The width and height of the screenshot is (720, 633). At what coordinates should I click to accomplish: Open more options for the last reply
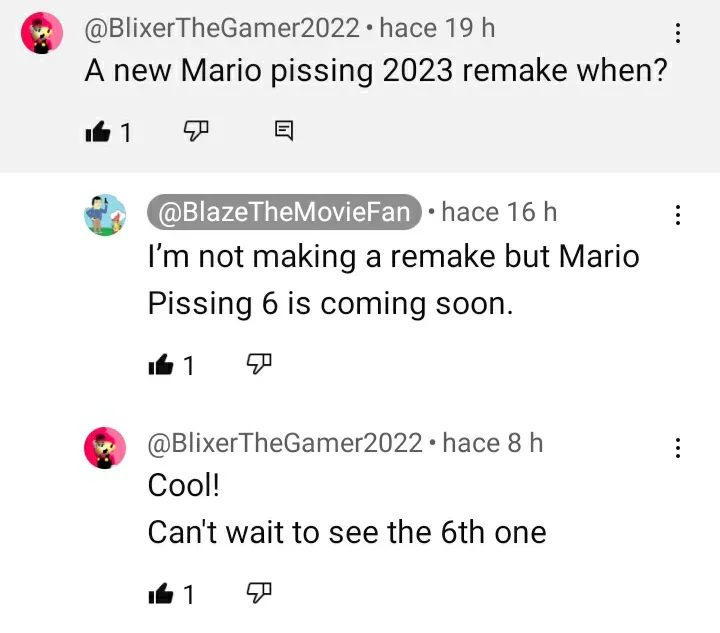(x=678, y=447)
